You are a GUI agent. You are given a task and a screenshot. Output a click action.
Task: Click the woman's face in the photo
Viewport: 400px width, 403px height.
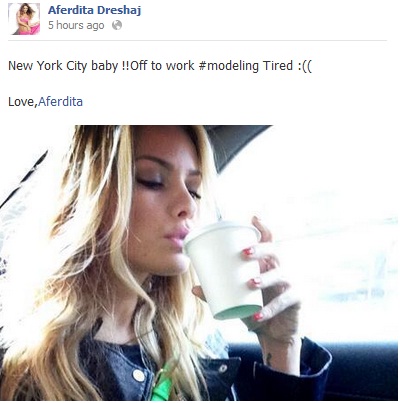(x=165, y=200)
